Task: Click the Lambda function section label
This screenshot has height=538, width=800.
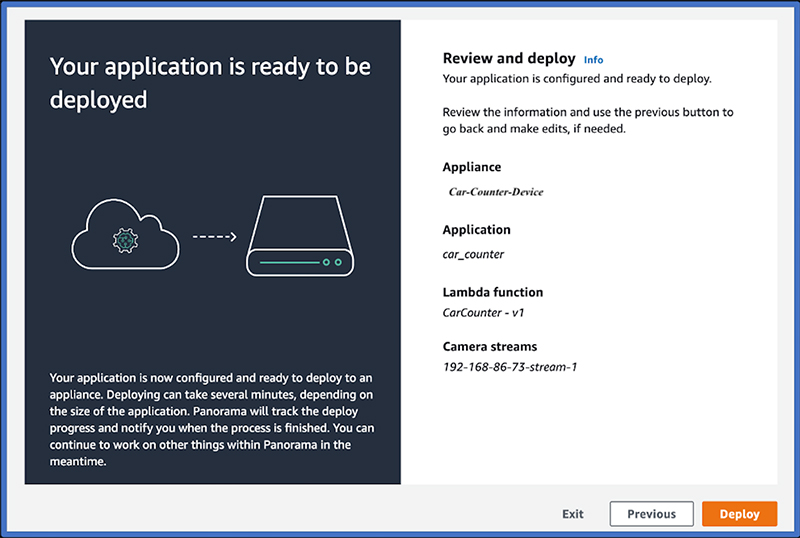Action: (x=493, y=292)
